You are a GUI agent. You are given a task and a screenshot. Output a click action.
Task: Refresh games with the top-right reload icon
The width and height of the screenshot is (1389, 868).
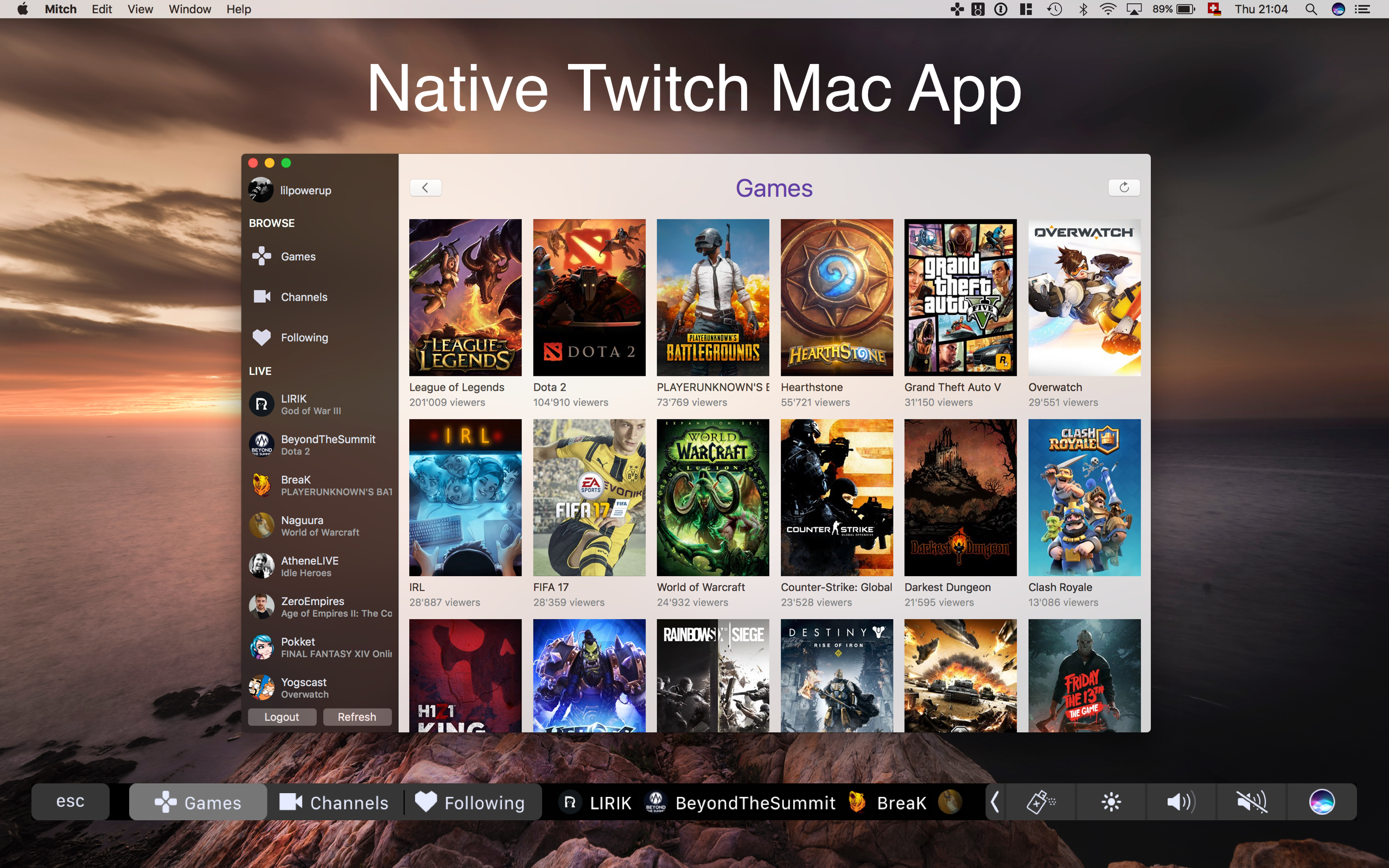1124,187
